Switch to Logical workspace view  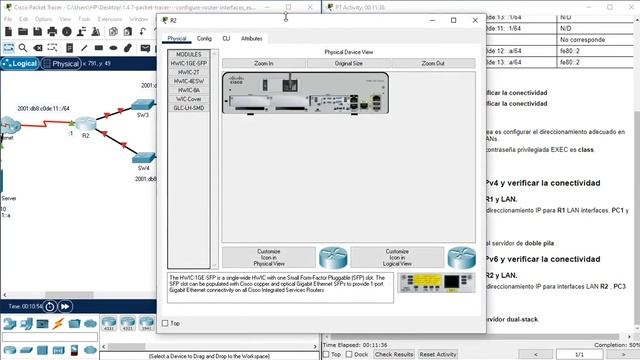point(20,64)
